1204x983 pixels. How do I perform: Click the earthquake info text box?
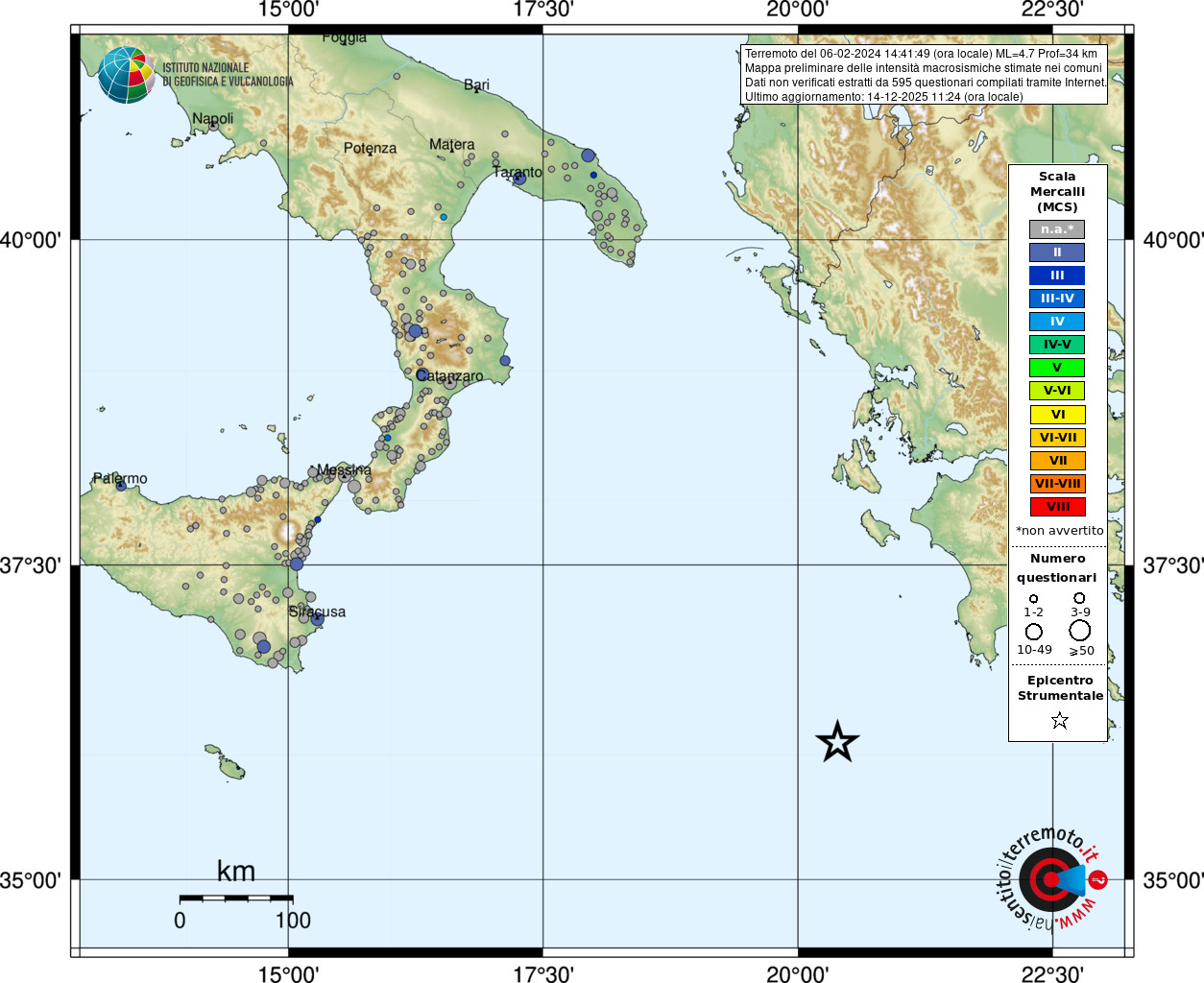tap(925, 75)
